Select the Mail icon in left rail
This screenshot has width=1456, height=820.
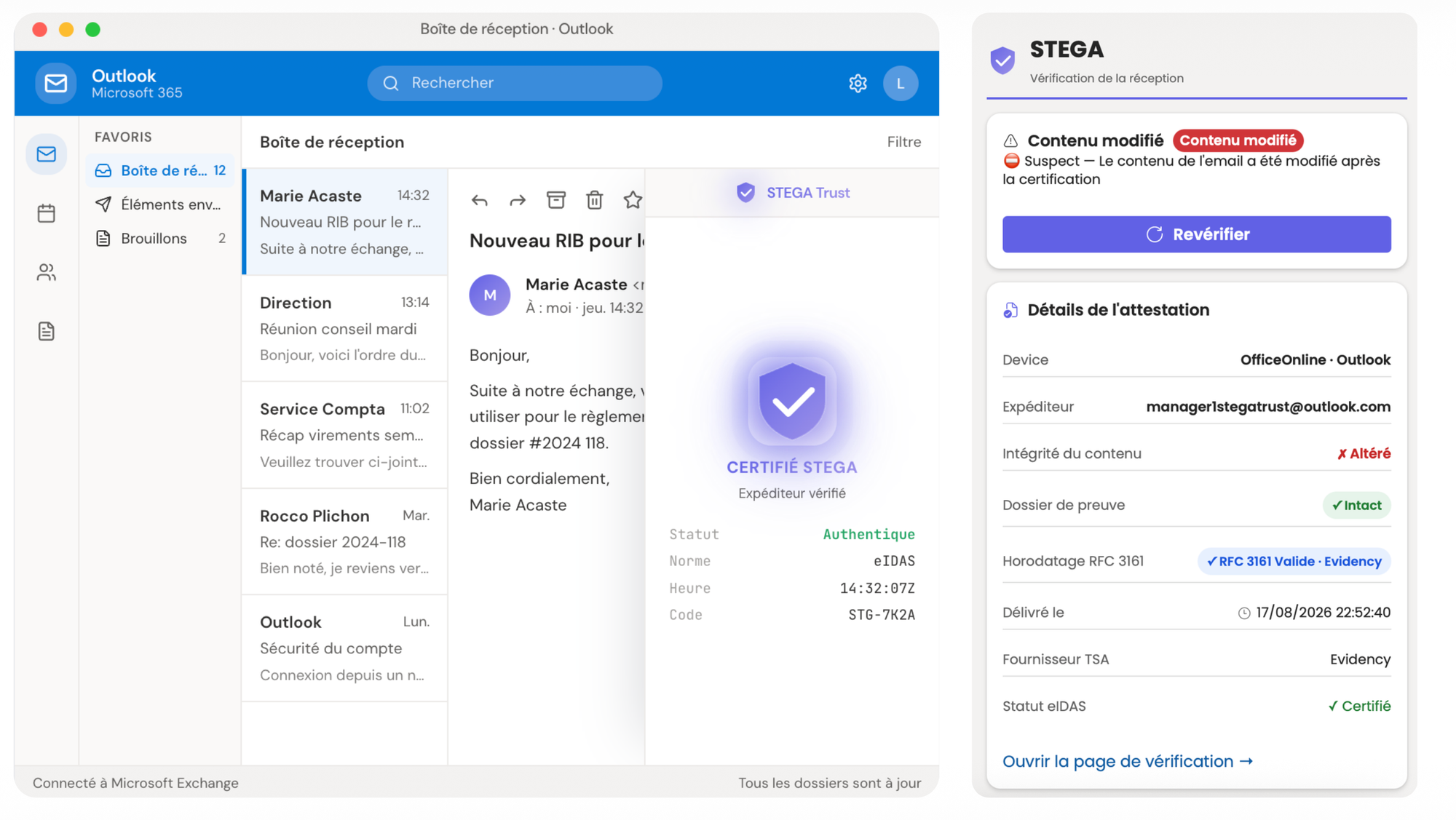coord(47,154)
